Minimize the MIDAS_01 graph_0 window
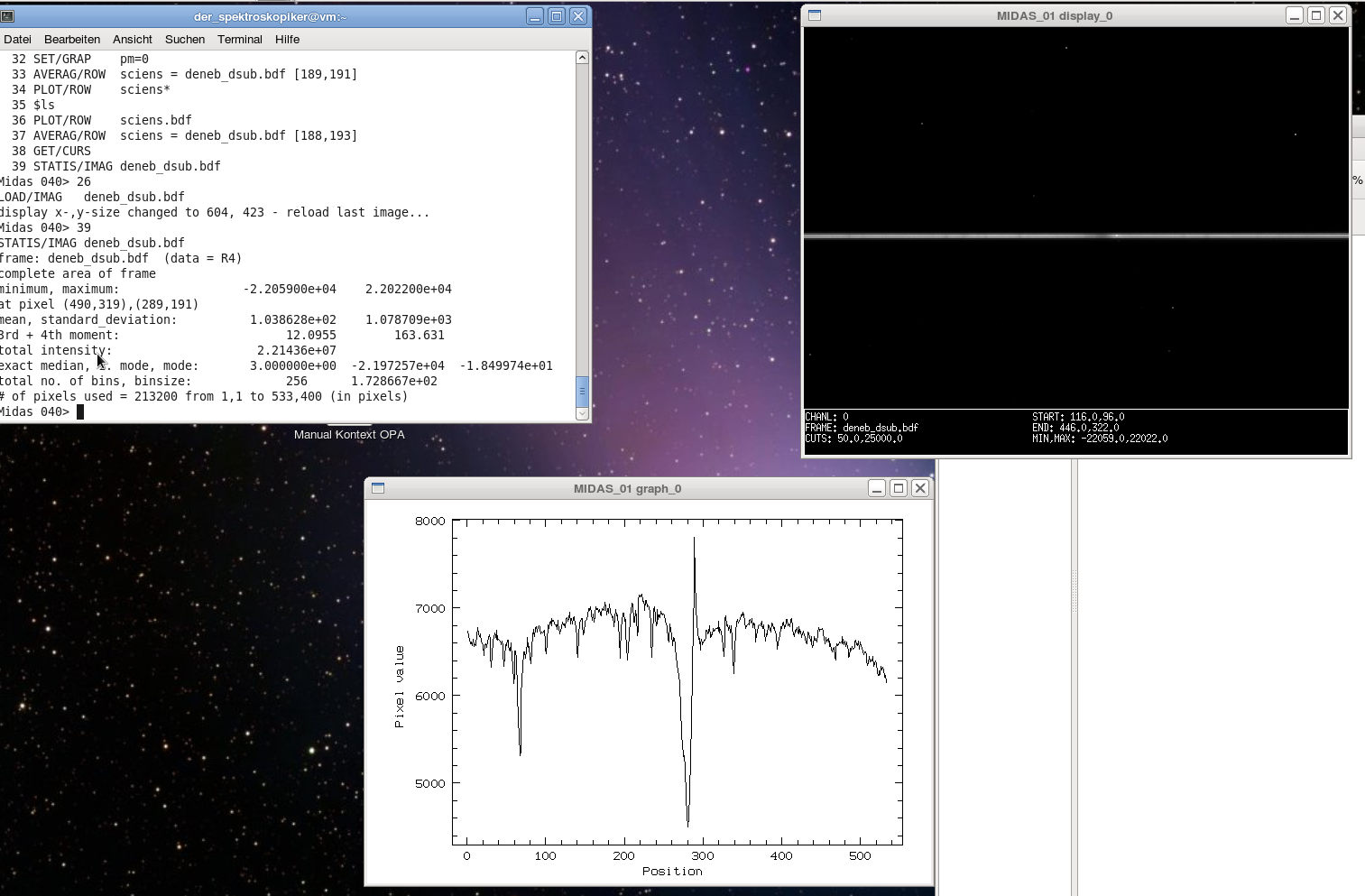This screenshot has width=1365, height=896. 877,488
